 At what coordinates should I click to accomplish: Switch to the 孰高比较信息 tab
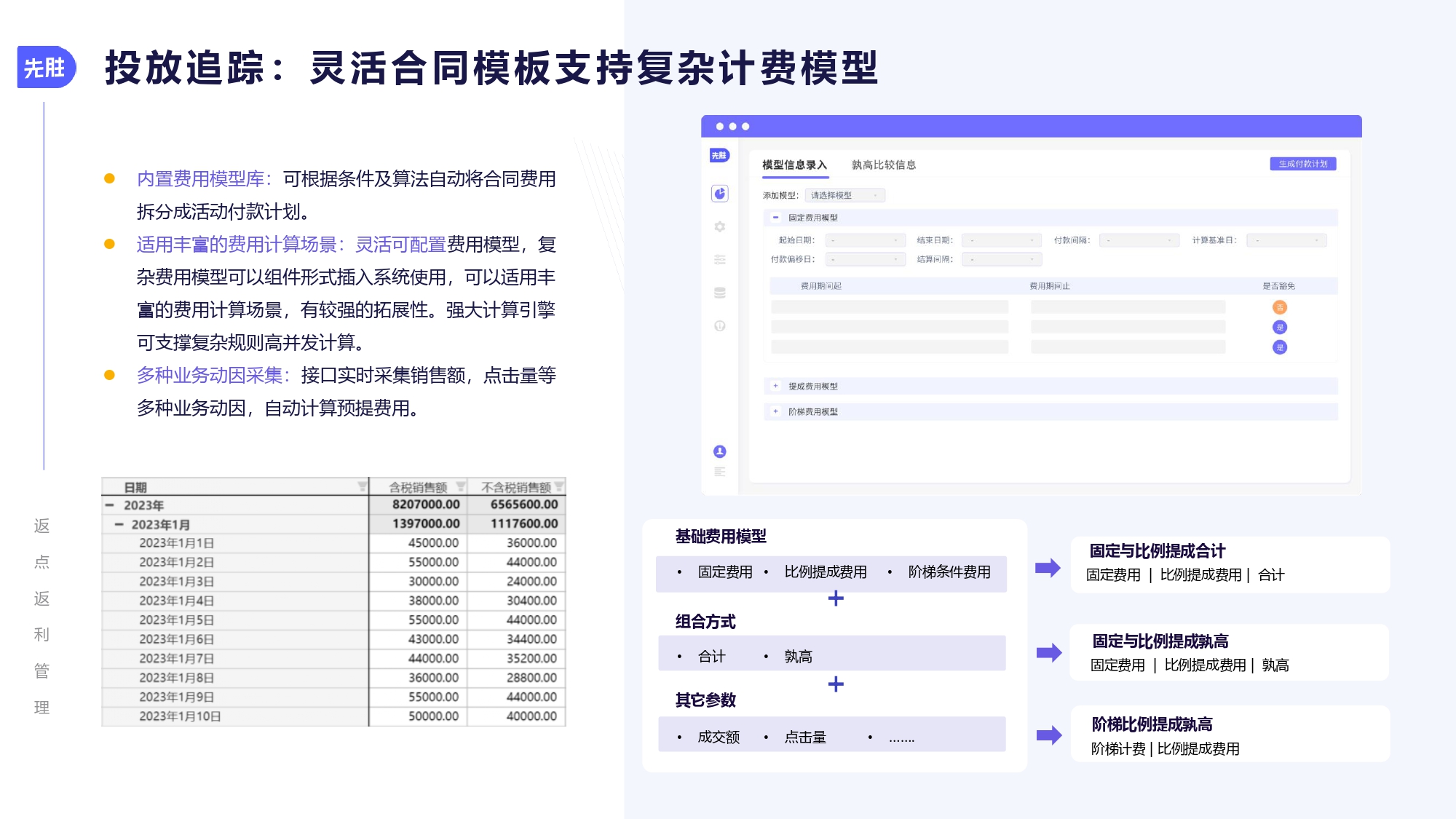(884, 165)
